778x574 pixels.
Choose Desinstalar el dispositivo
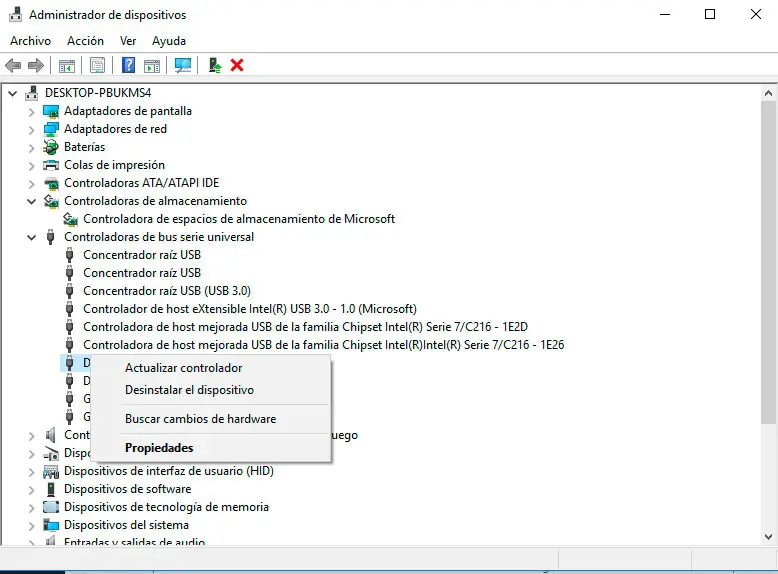210,390
